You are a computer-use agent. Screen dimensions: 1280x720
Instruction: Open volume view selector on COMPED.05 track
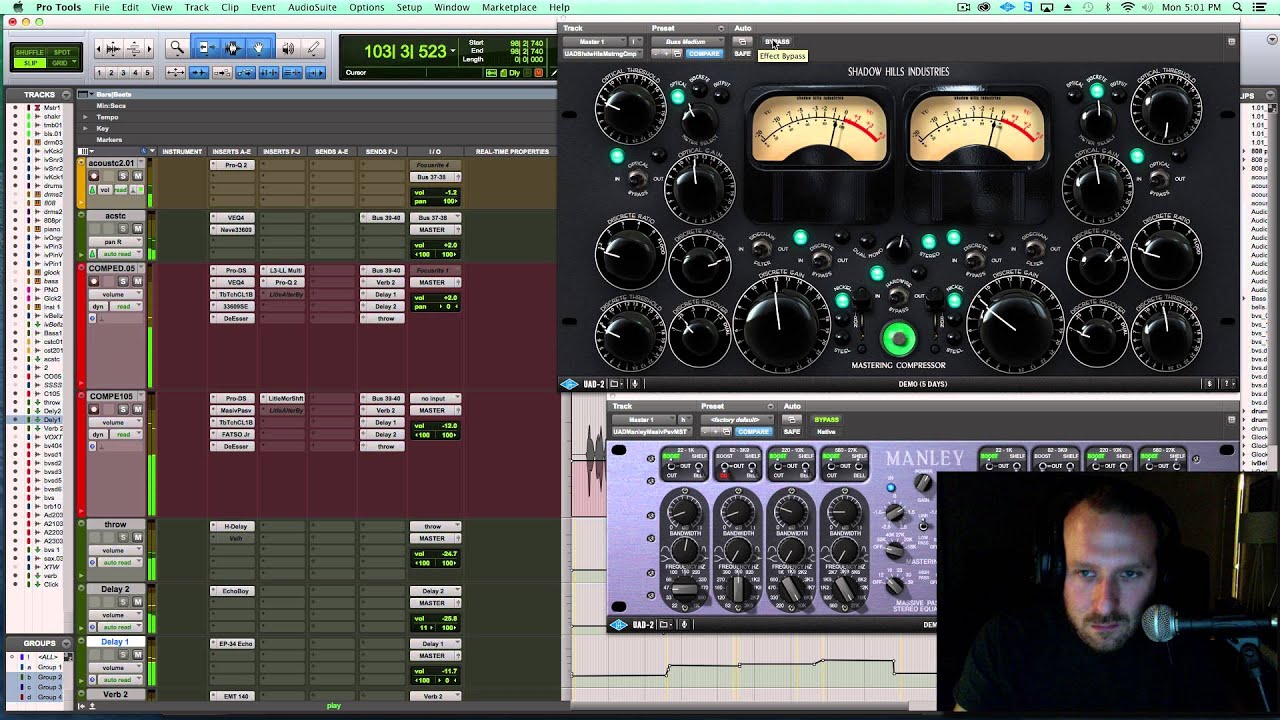click(x=116, y=294)
